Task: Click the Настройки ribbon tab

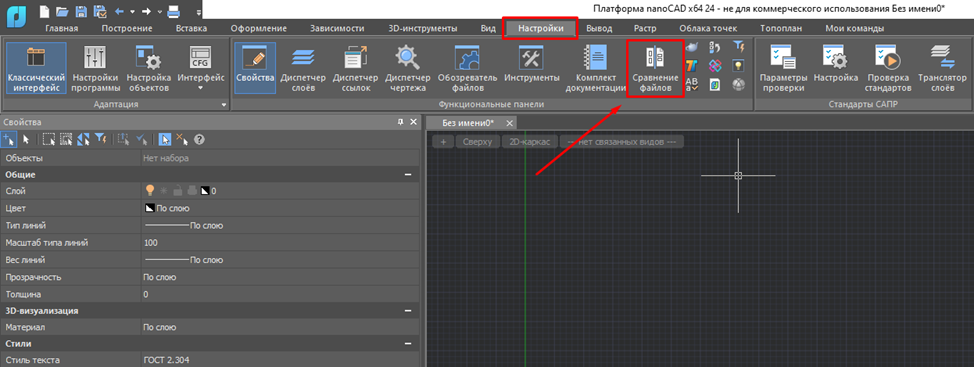Action: coord(540,29)
